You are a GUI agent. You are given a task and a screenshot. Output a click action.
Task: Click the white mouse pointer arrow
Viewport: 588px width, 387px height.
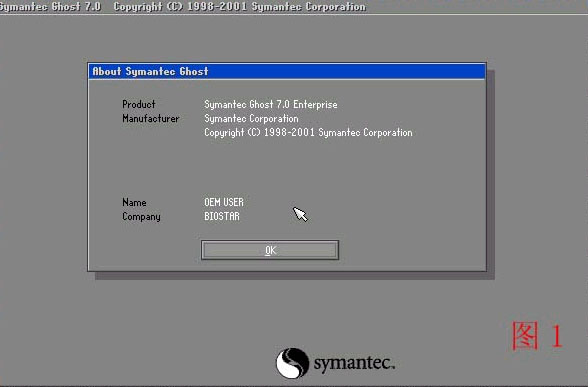[300, 214]
